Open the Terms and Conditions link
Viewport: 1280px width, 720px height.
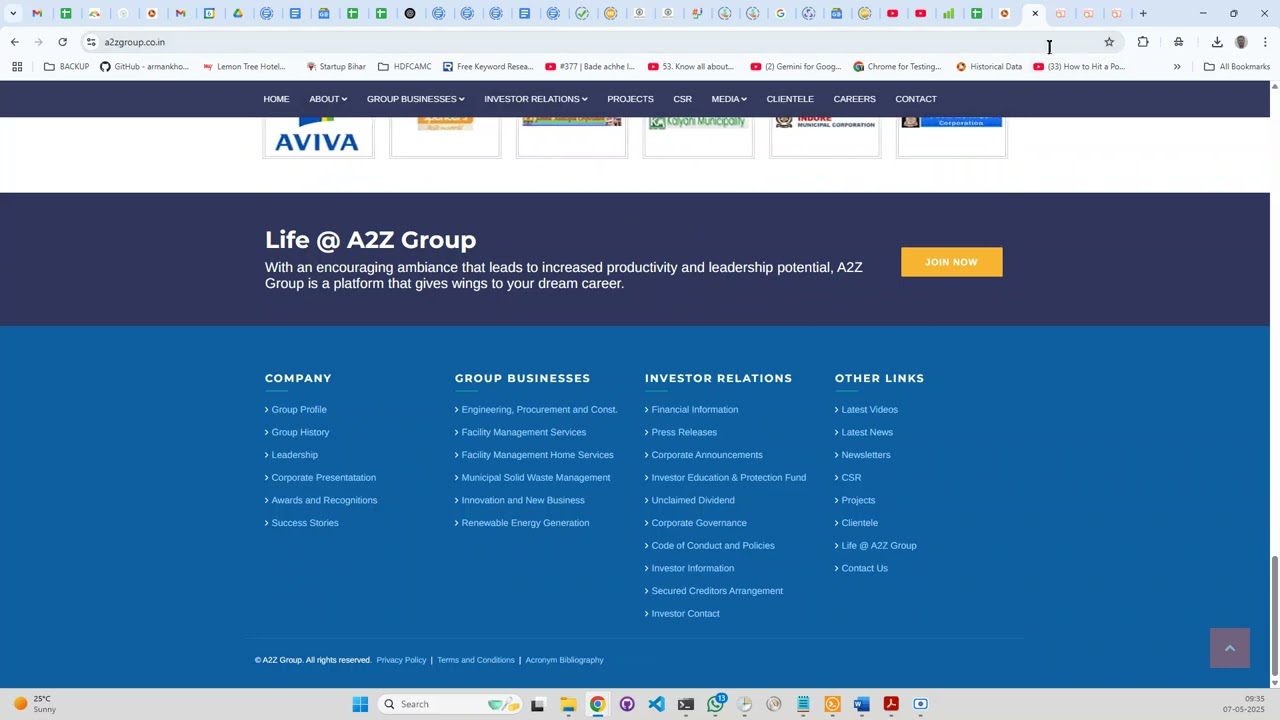[x=476, y=660]
